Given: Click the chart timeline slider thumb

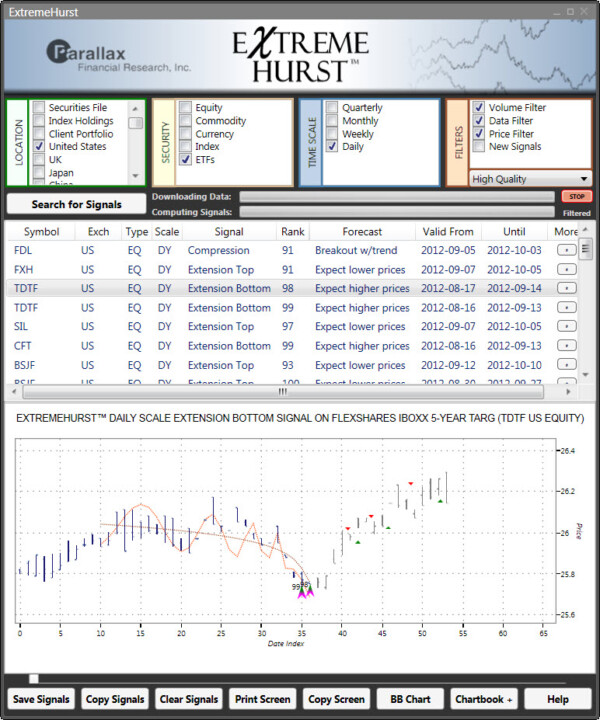Looking at the screenshot, I should click(34, 679).
